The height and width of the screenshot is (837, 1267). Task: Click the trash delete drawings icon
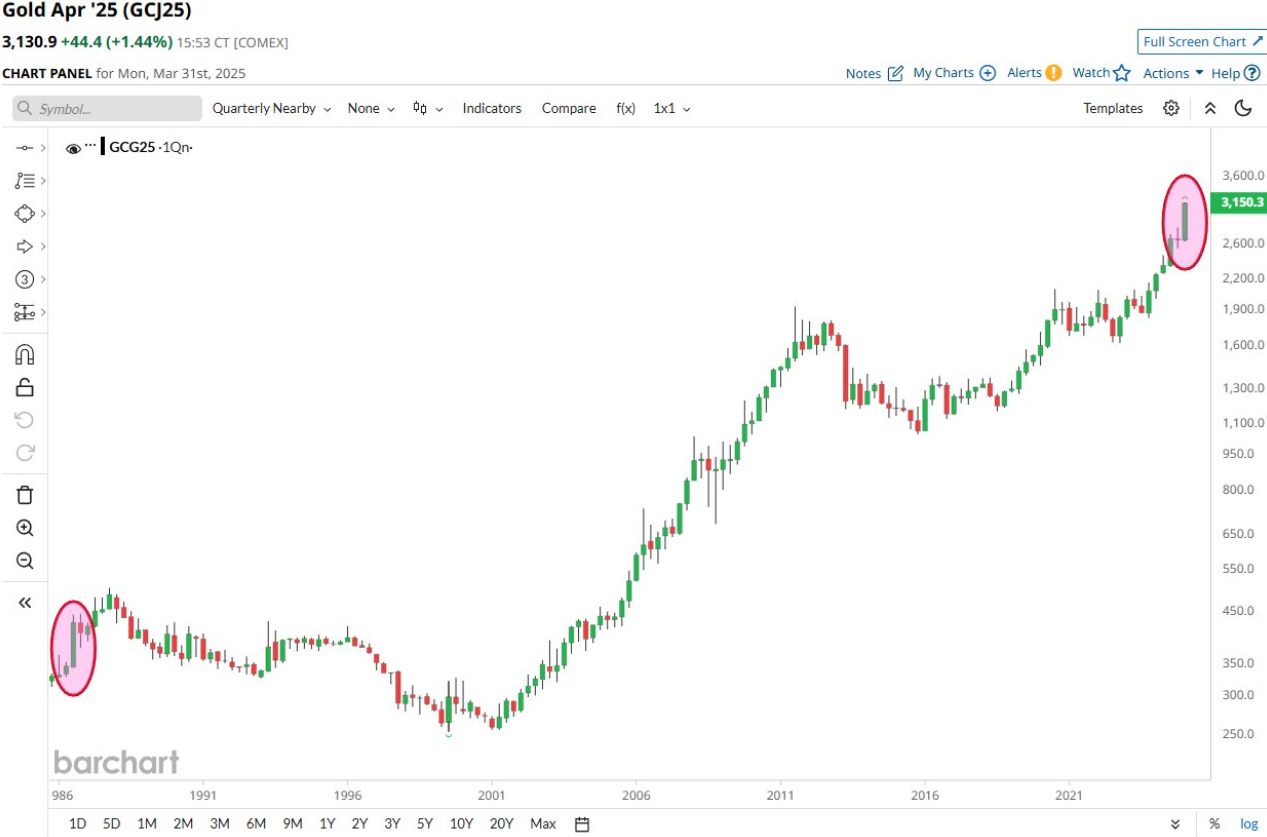[x=25, y=494]
